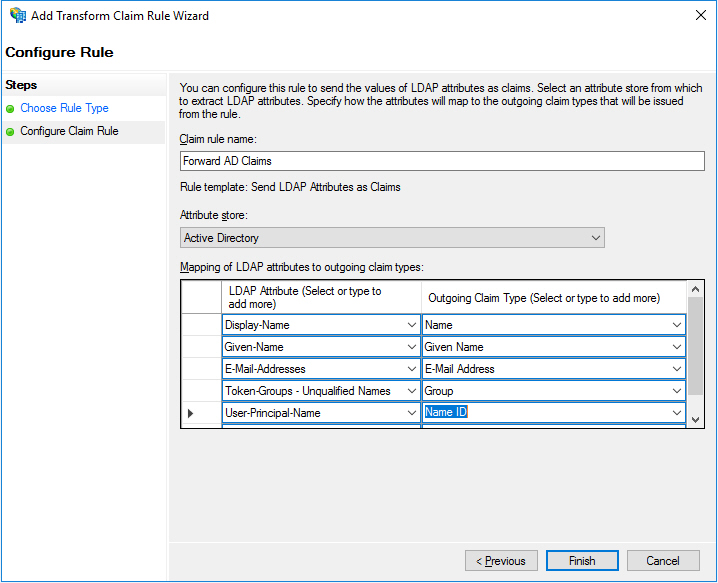The width and height of the screenshot is (718, 583).
Task: Open the Choose Rule Type step
Action: [x=64, y=108]
